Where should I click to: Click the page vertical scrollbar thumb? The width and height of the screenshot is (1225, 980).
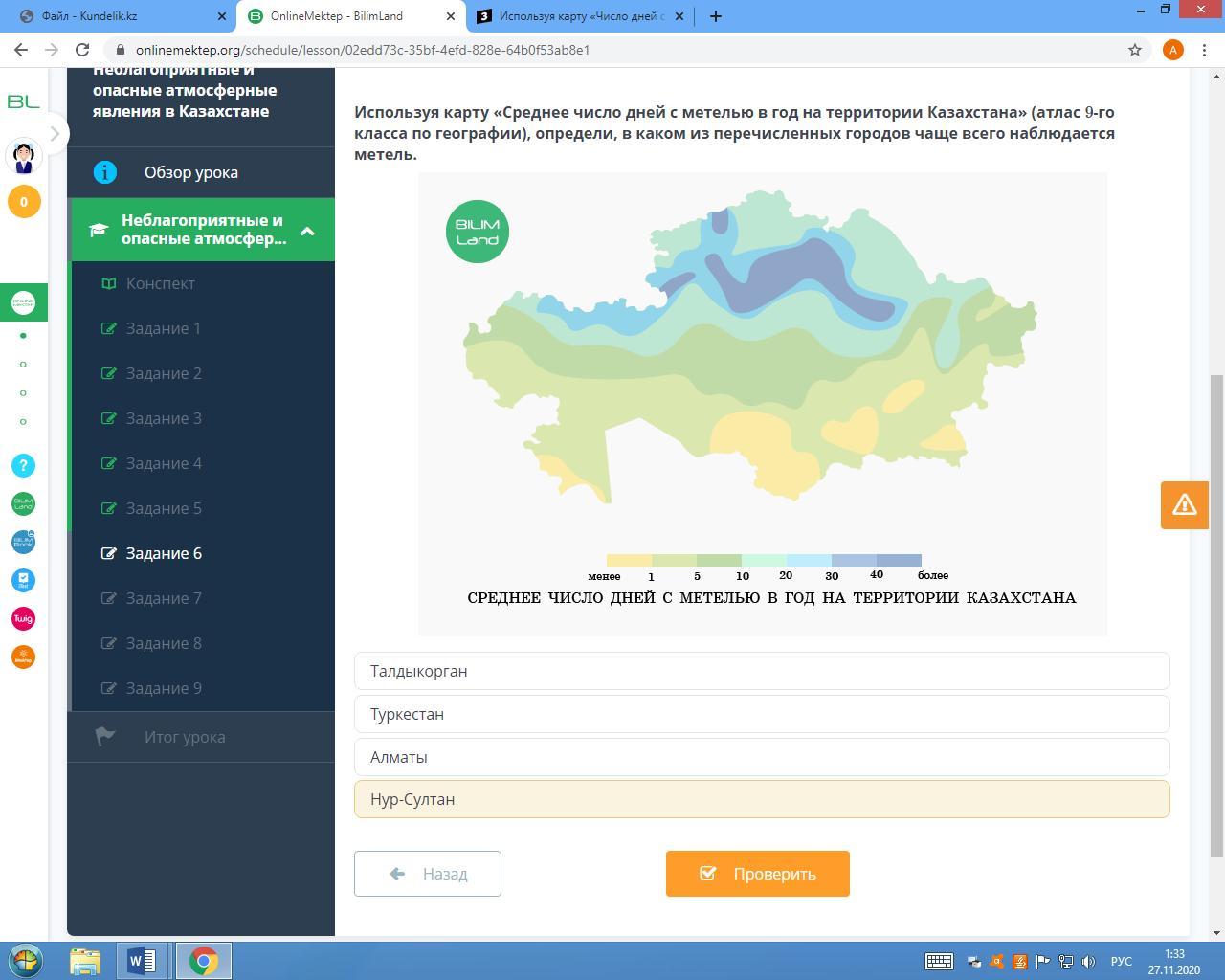coord(1216,612)
